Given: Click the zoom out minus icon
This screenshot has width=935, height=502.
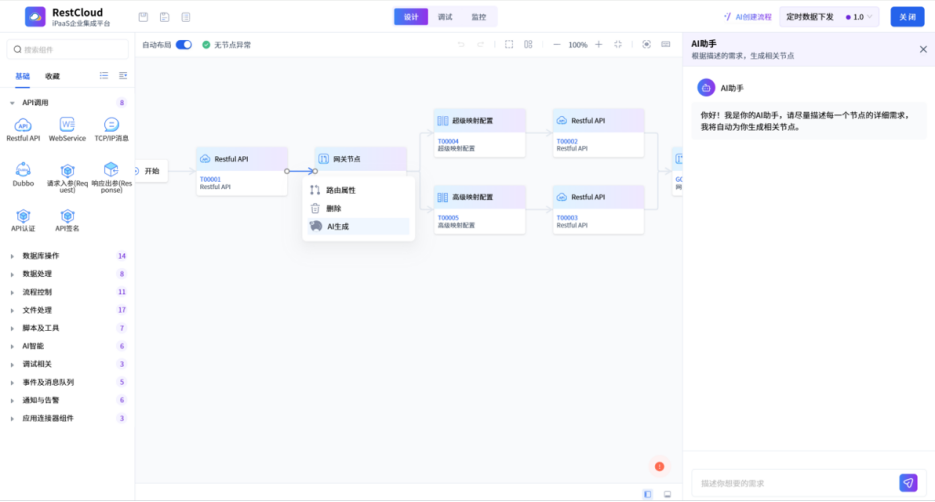Looking at the screenshot, I should pos(557,45).
